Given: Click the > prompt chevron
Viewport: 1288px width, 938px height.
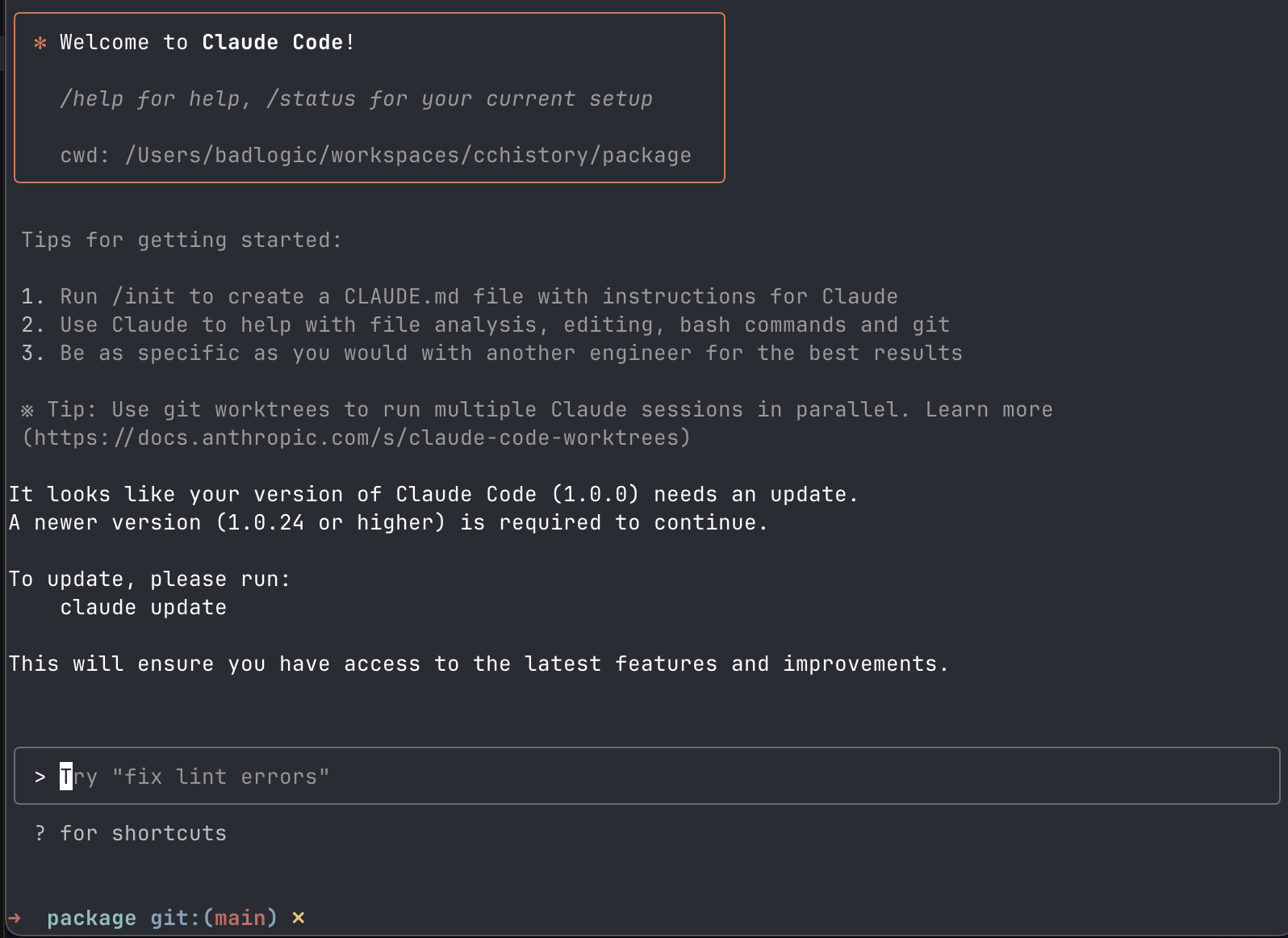Looking at the screenshot, I should [x=40, y=777].
